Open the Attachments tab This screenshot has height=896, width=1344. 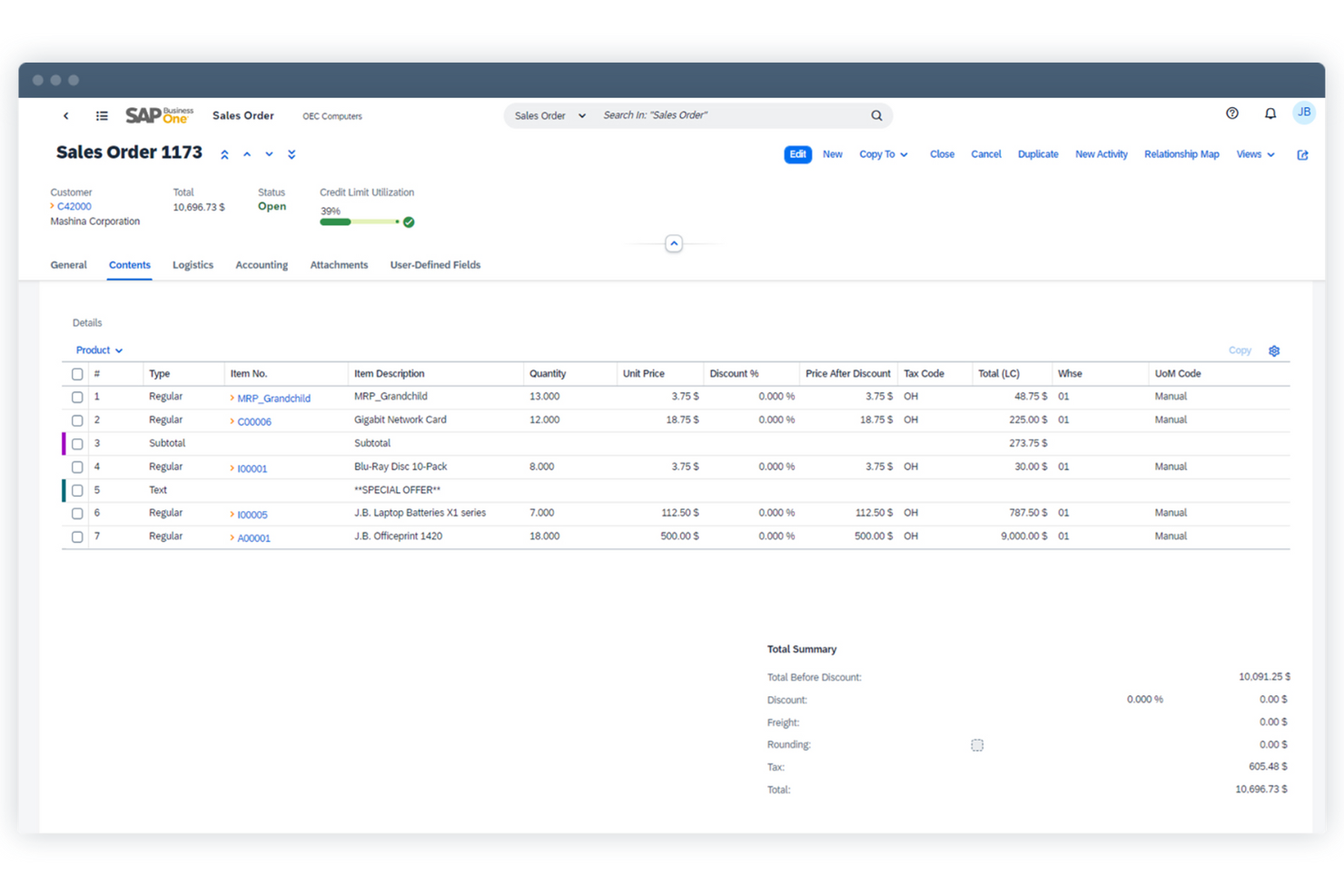tap(339, 265)
